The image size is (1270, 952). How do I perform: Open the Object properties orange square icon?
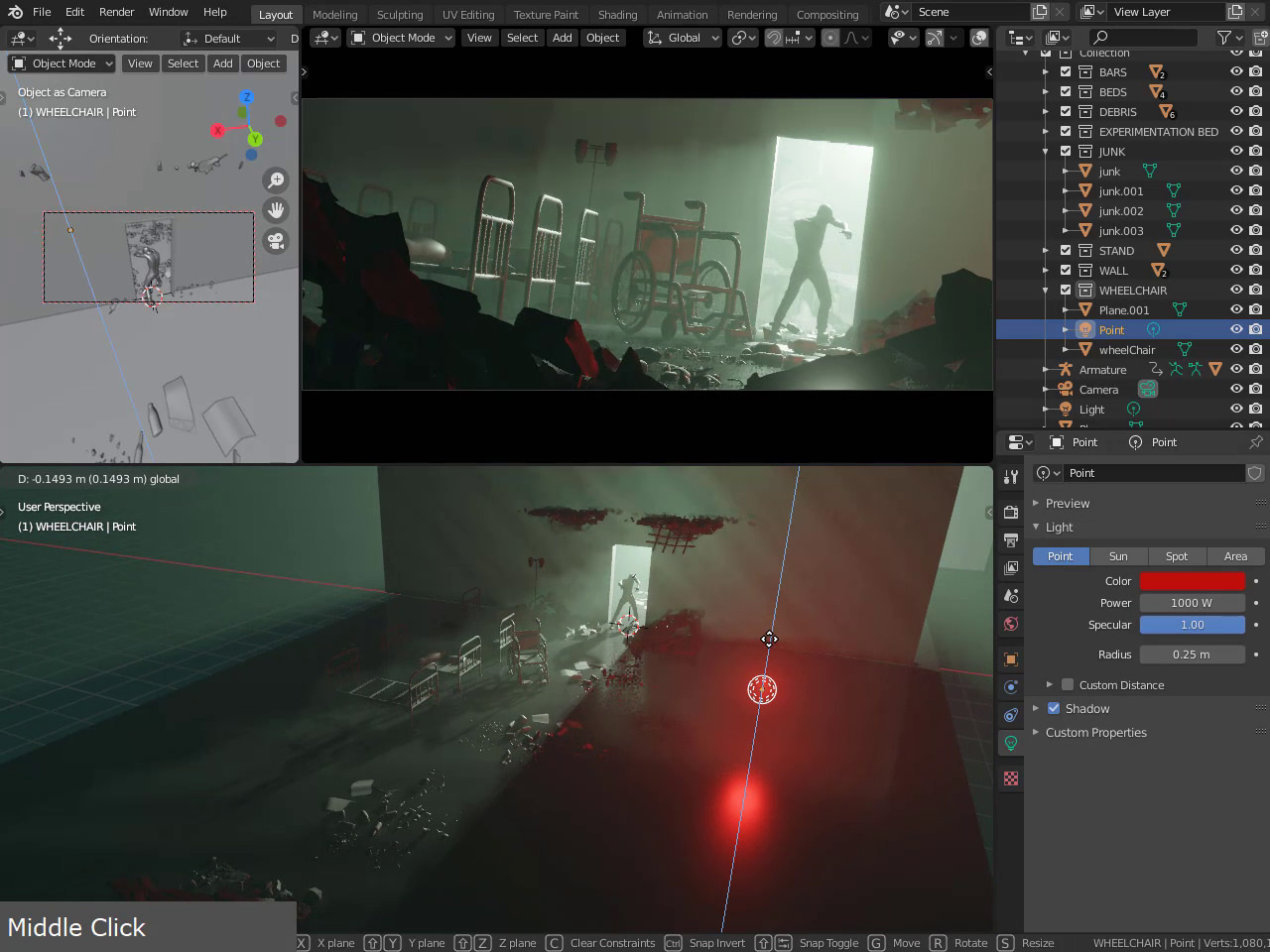click(x=1010, y=659)
